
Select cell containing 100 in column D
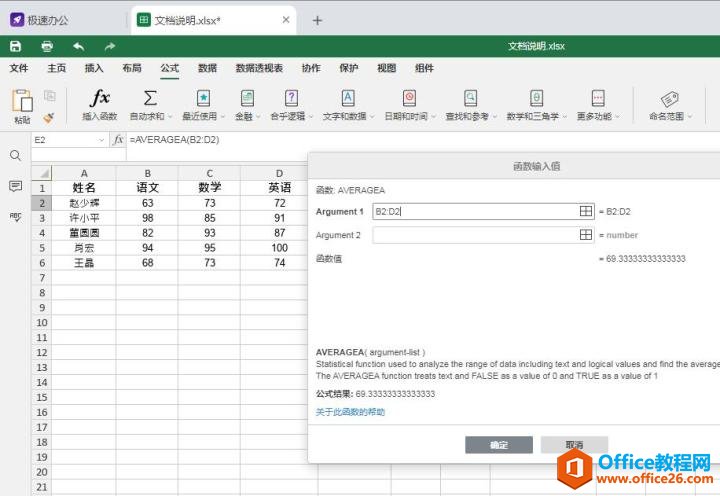(x=279, y=248)
